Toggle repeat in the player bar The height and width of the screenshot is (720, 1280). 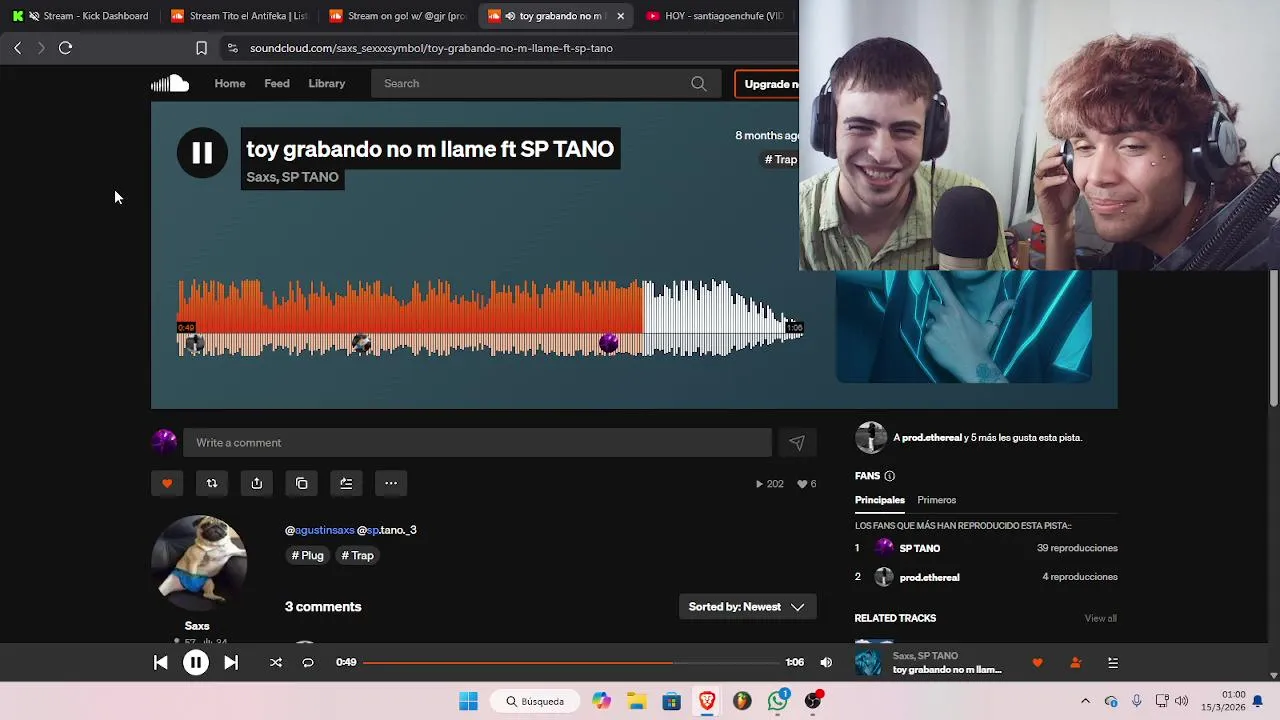(x=308, y=662)
